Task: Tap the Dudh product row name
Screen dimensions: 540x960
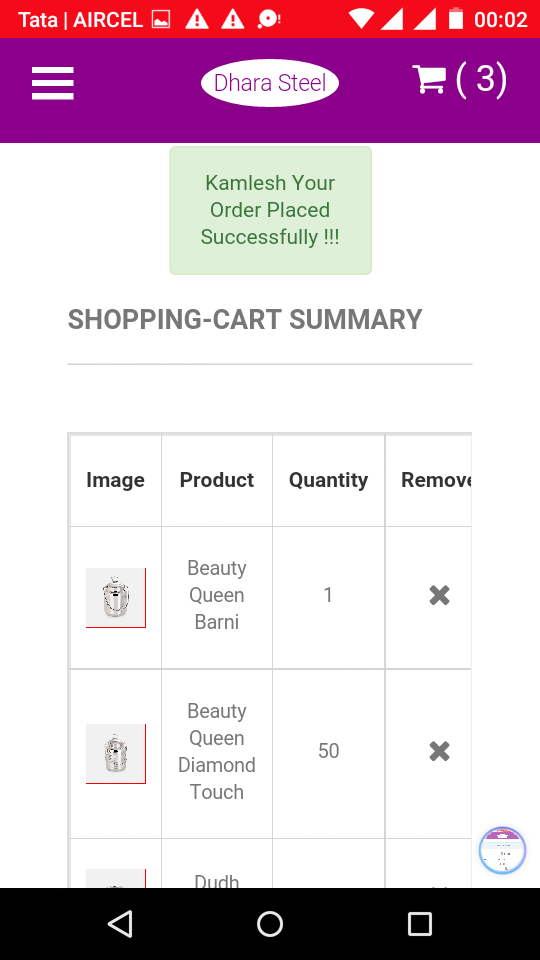Action: pos(217,880)
